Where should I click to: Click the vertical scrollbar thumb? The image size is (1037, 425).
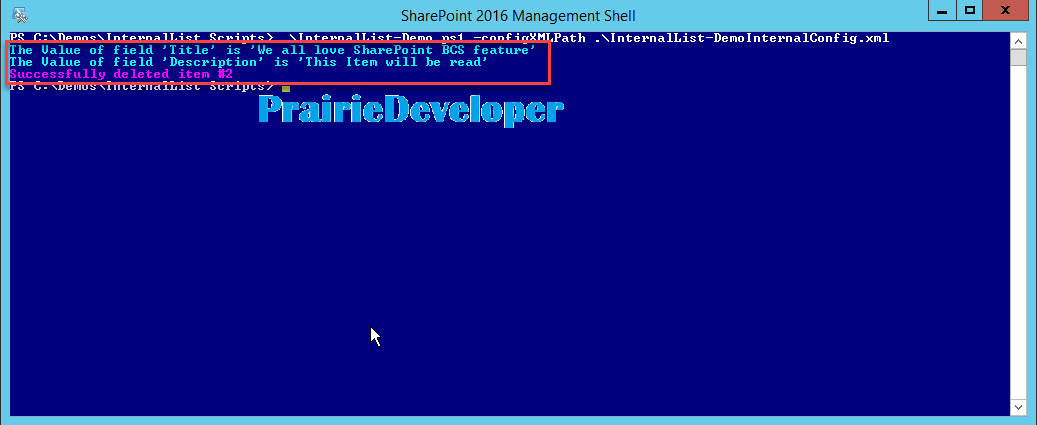tap(1018, 58)
